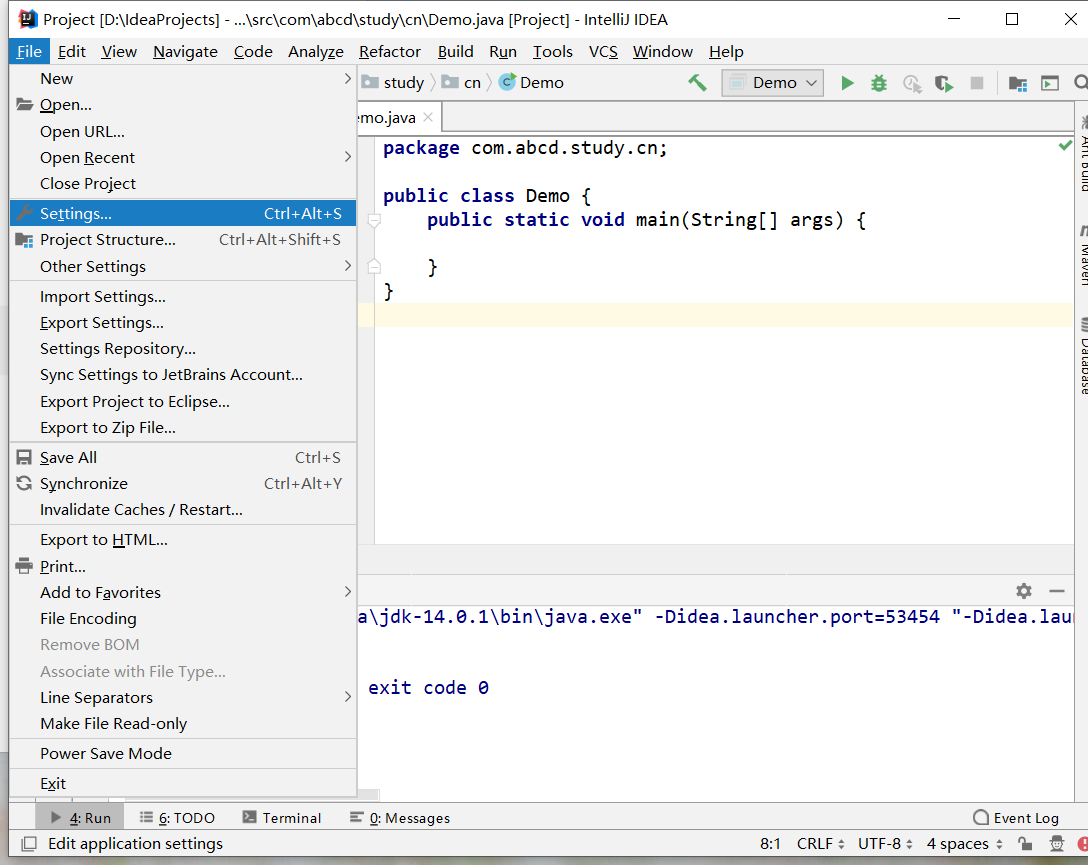Open the Database side panel
This screenshot has width=1088, height=865.
tap(1082, 356)
